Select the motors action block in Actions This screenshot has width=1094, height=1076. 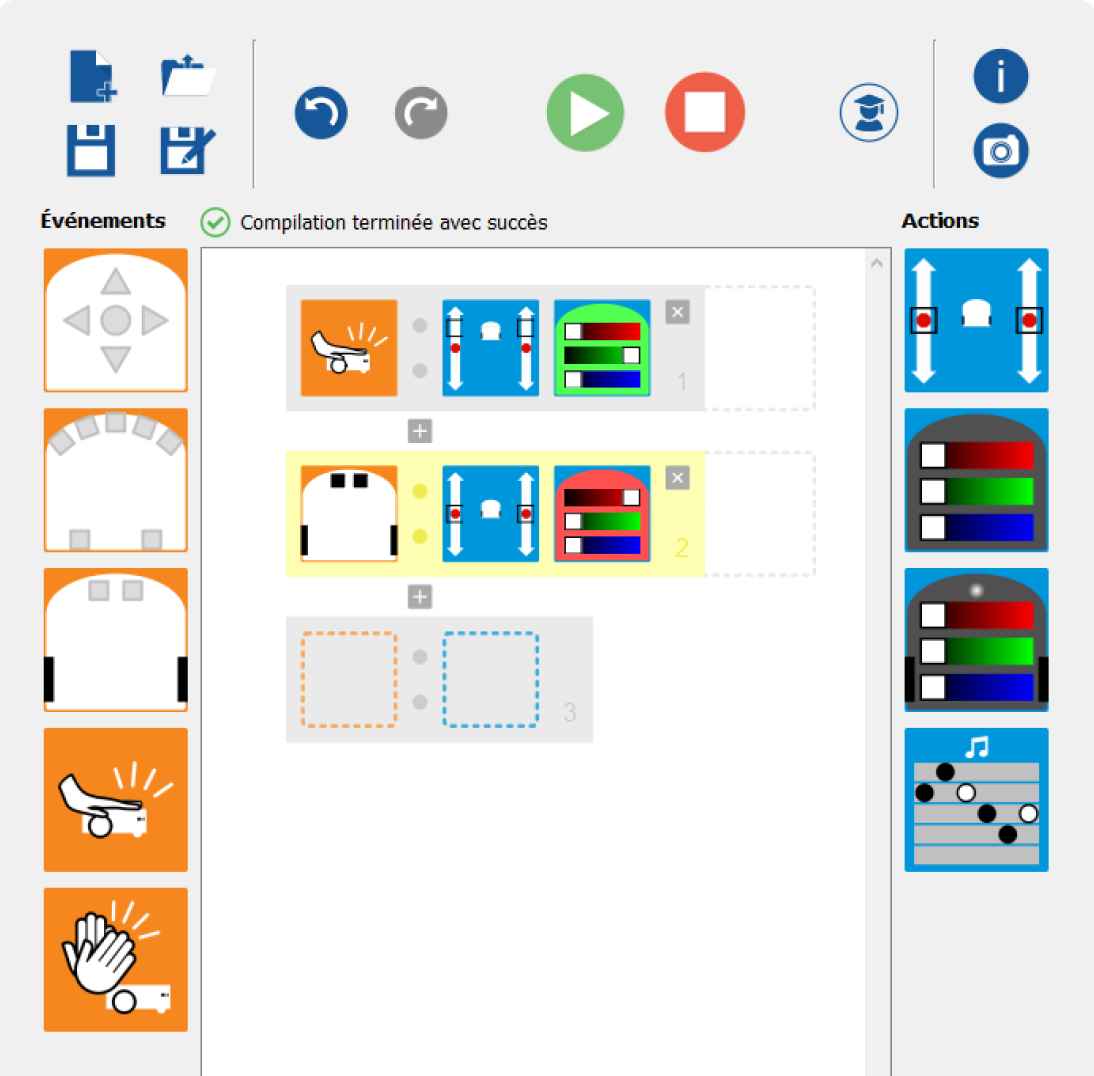point(976,320)
